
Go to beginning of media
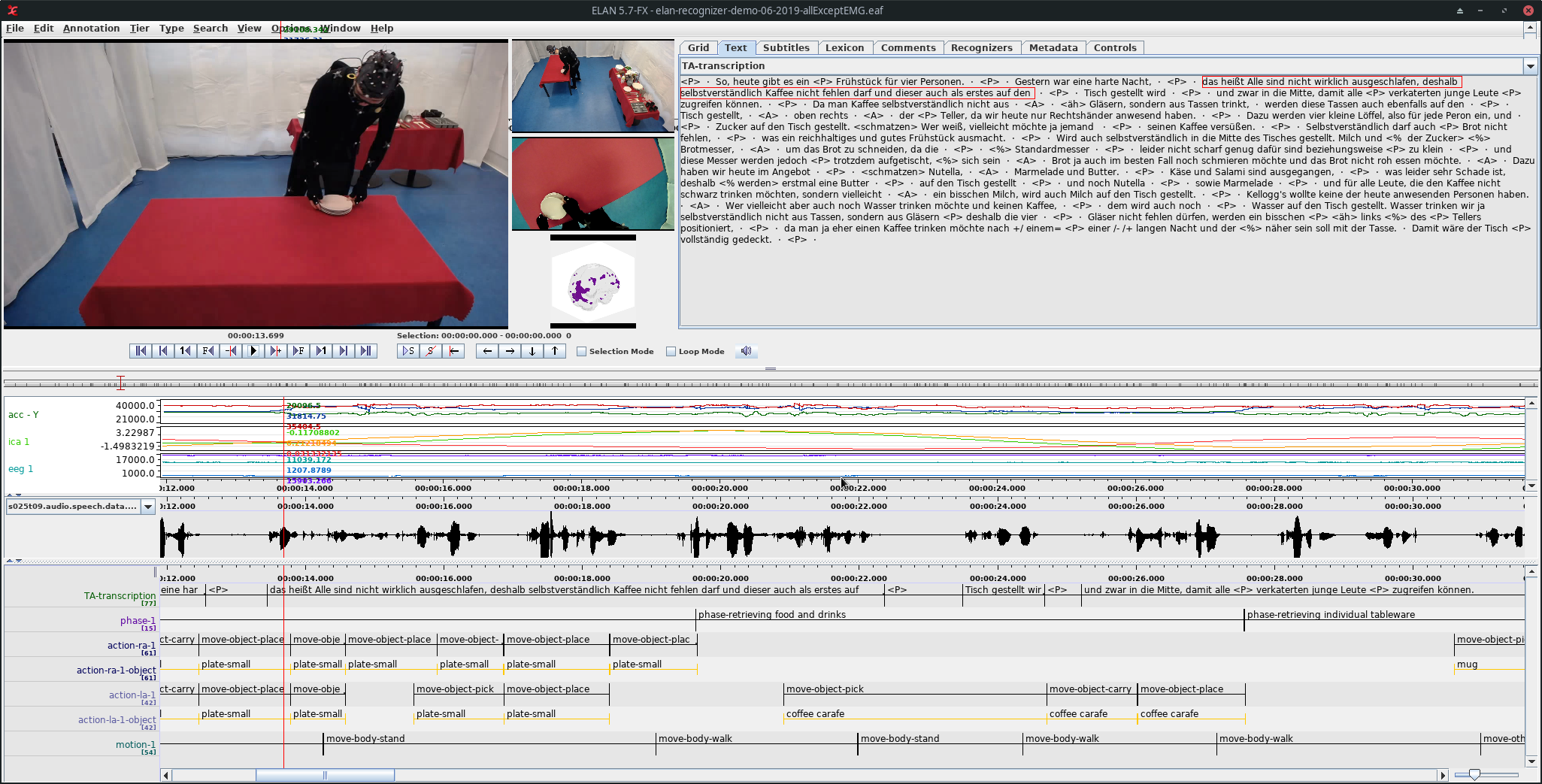coord(141,351)
